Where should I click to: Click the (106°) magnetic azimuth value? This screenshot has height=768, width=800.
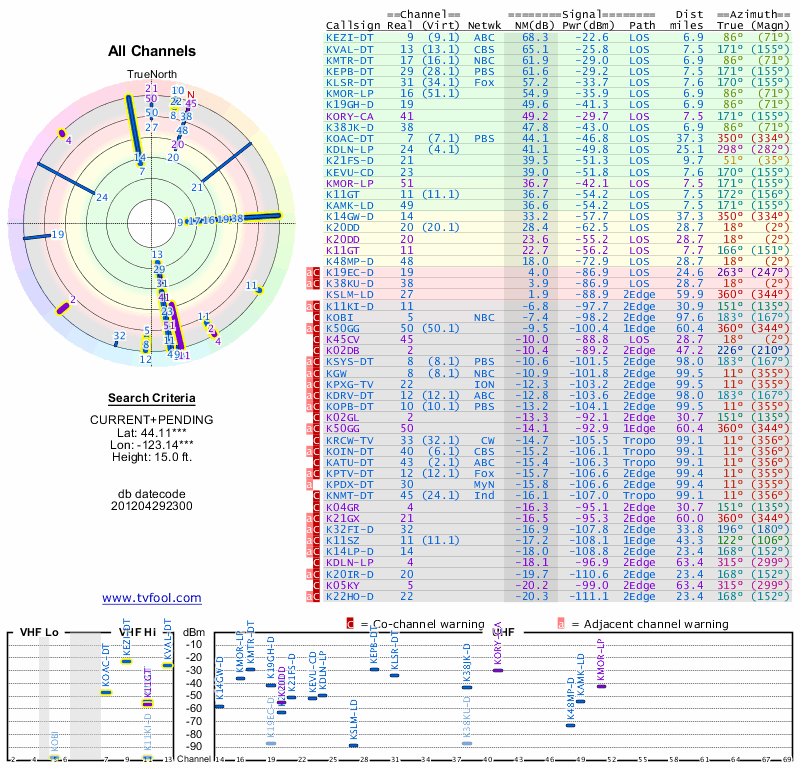(770, 540)
